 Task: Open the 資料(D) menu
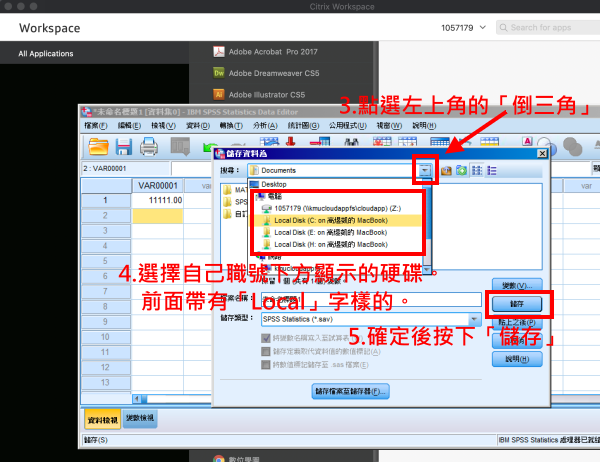[x=198, y=126]
